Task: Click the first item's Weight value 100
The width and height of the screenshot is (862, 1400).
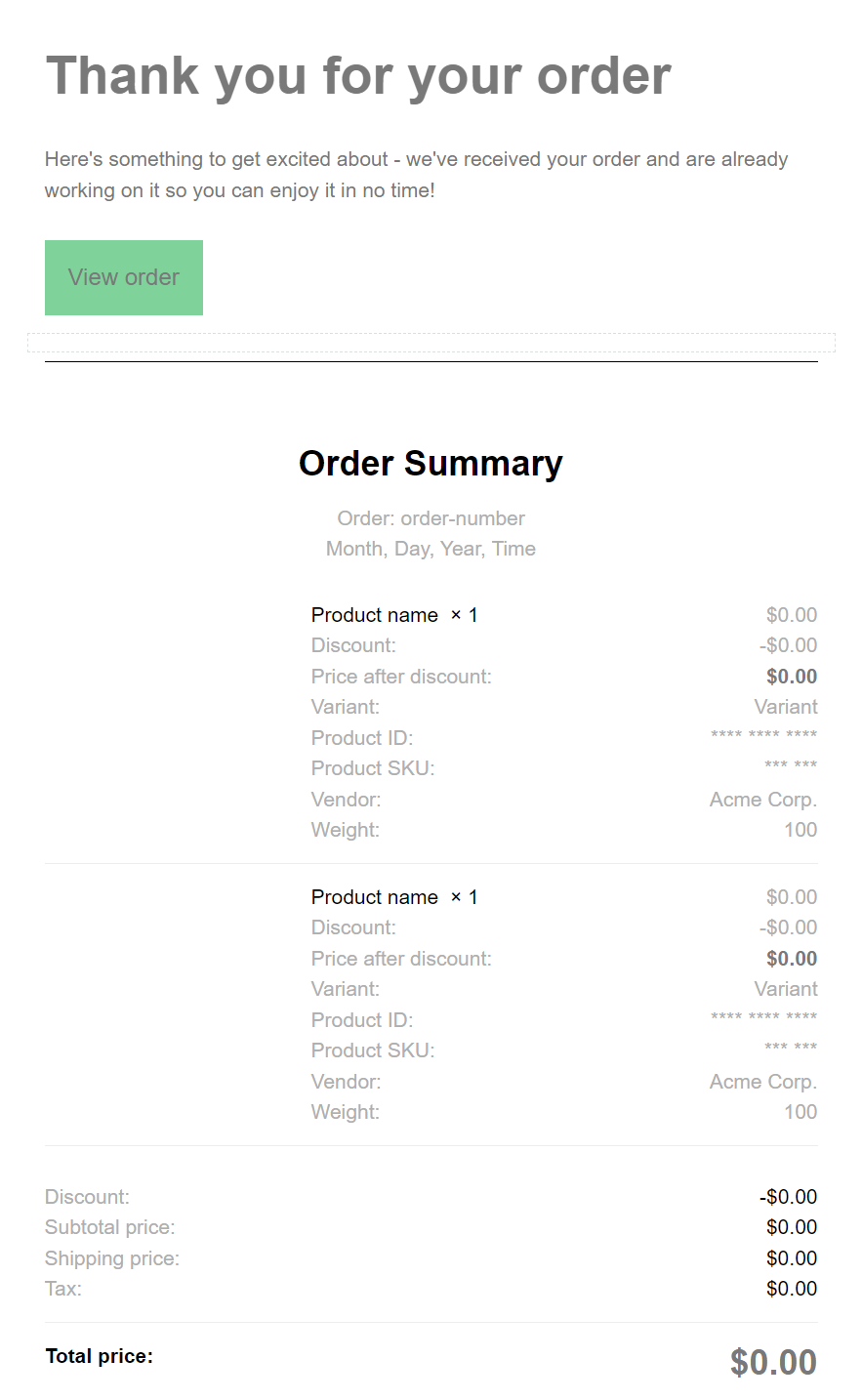Action: pos(800,829)
